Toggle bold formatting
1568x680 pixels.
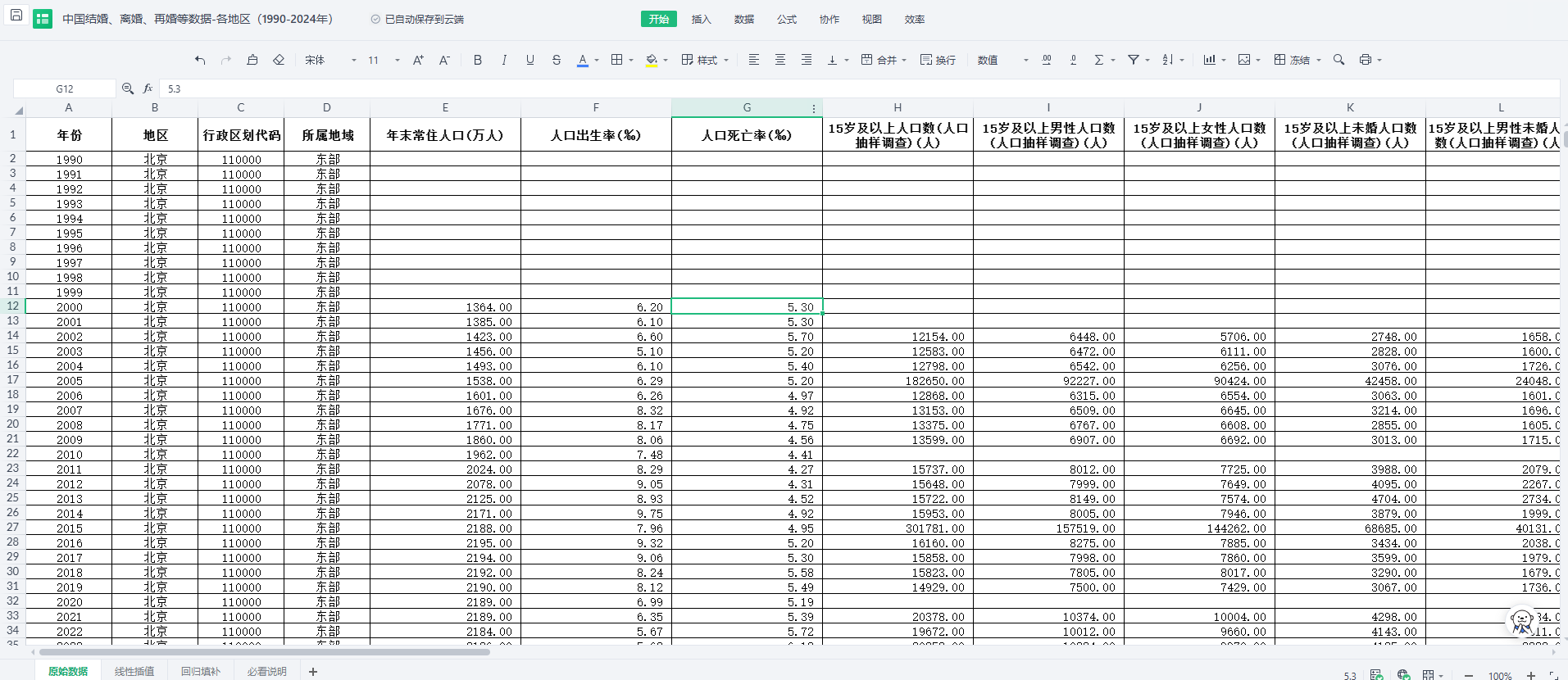click(x=478, y=60)
